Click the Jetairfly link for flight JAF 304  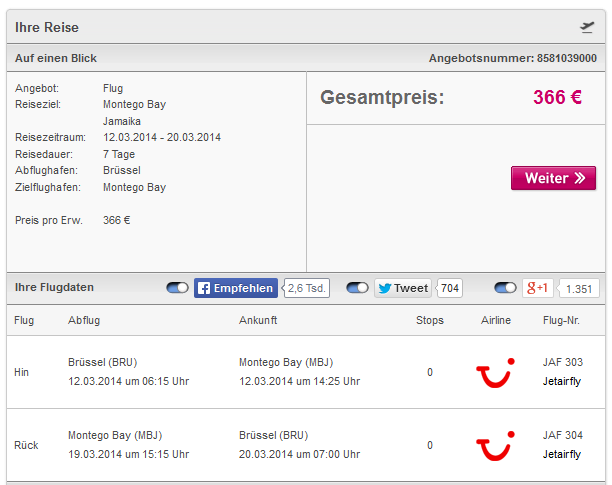point(562,454)
